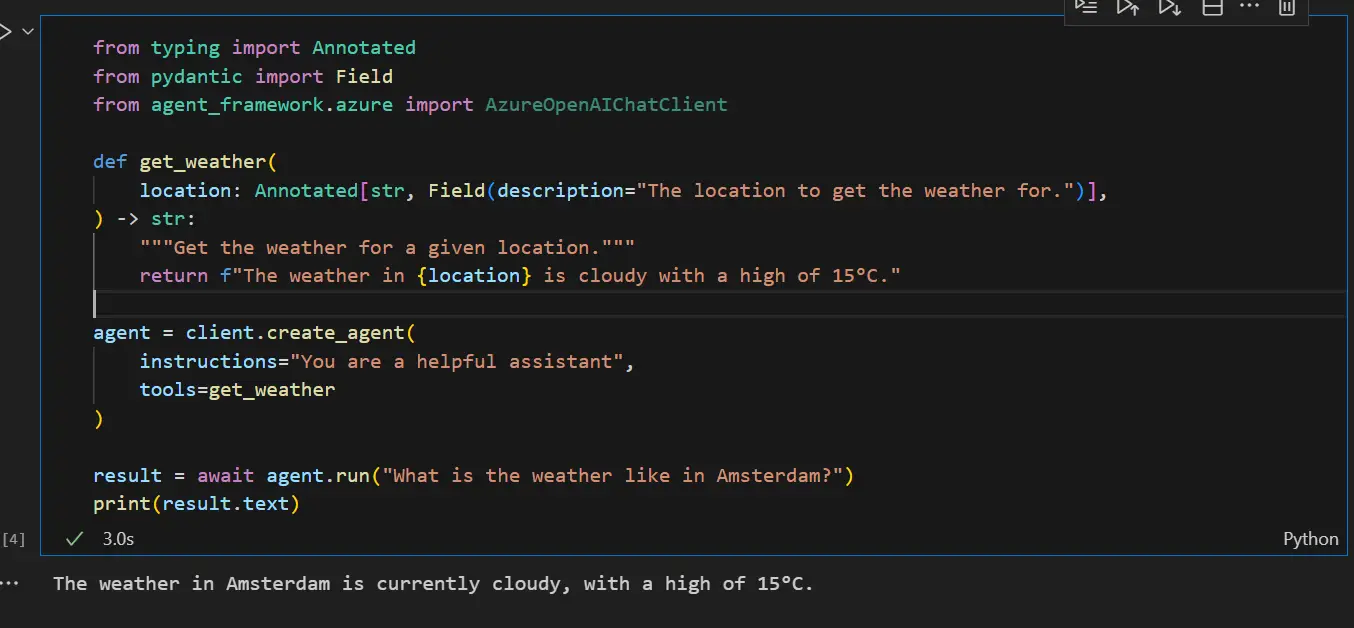Click the weather output text

pyautogui.click(x=430, y=583)
